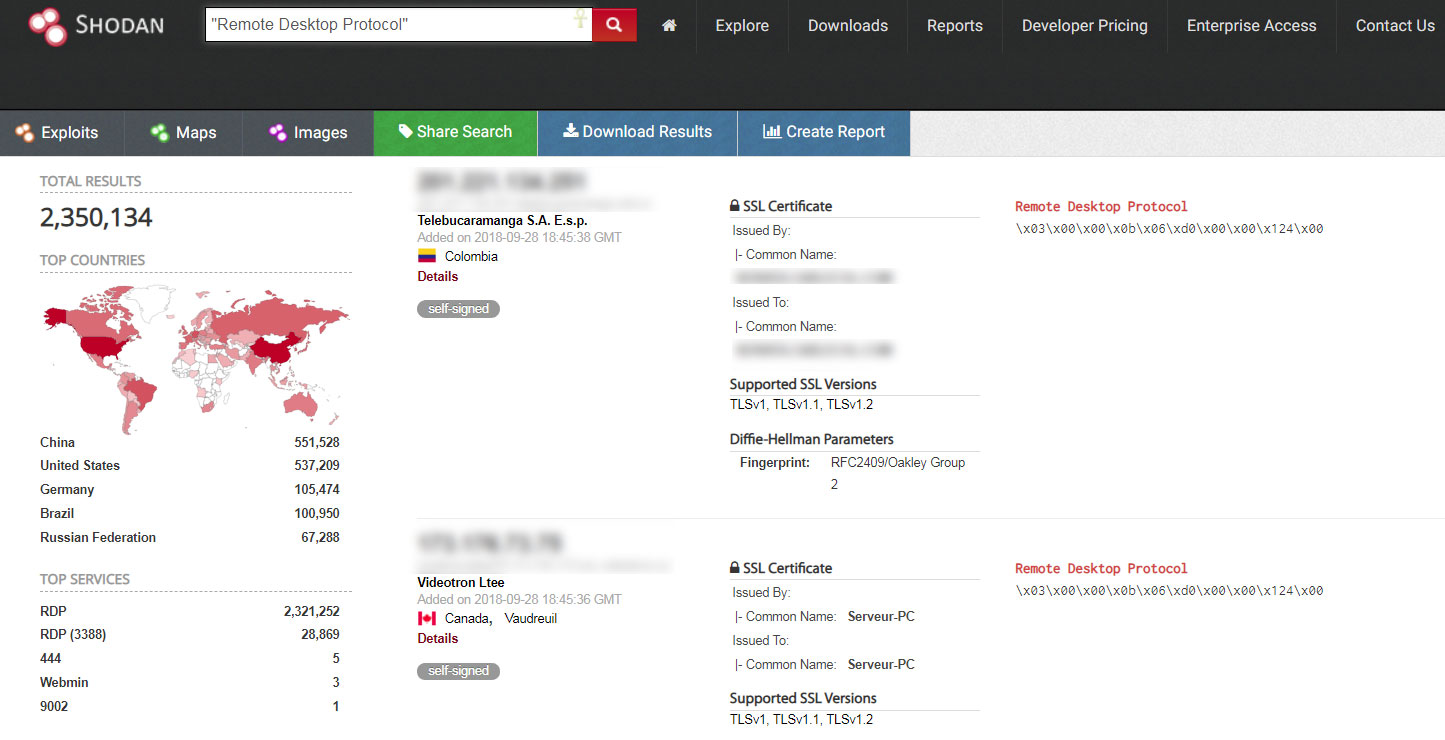The image size is (1445, 740).
Task: Click Diffie-Hellman Parameters heading
Action: coord(812,439)
